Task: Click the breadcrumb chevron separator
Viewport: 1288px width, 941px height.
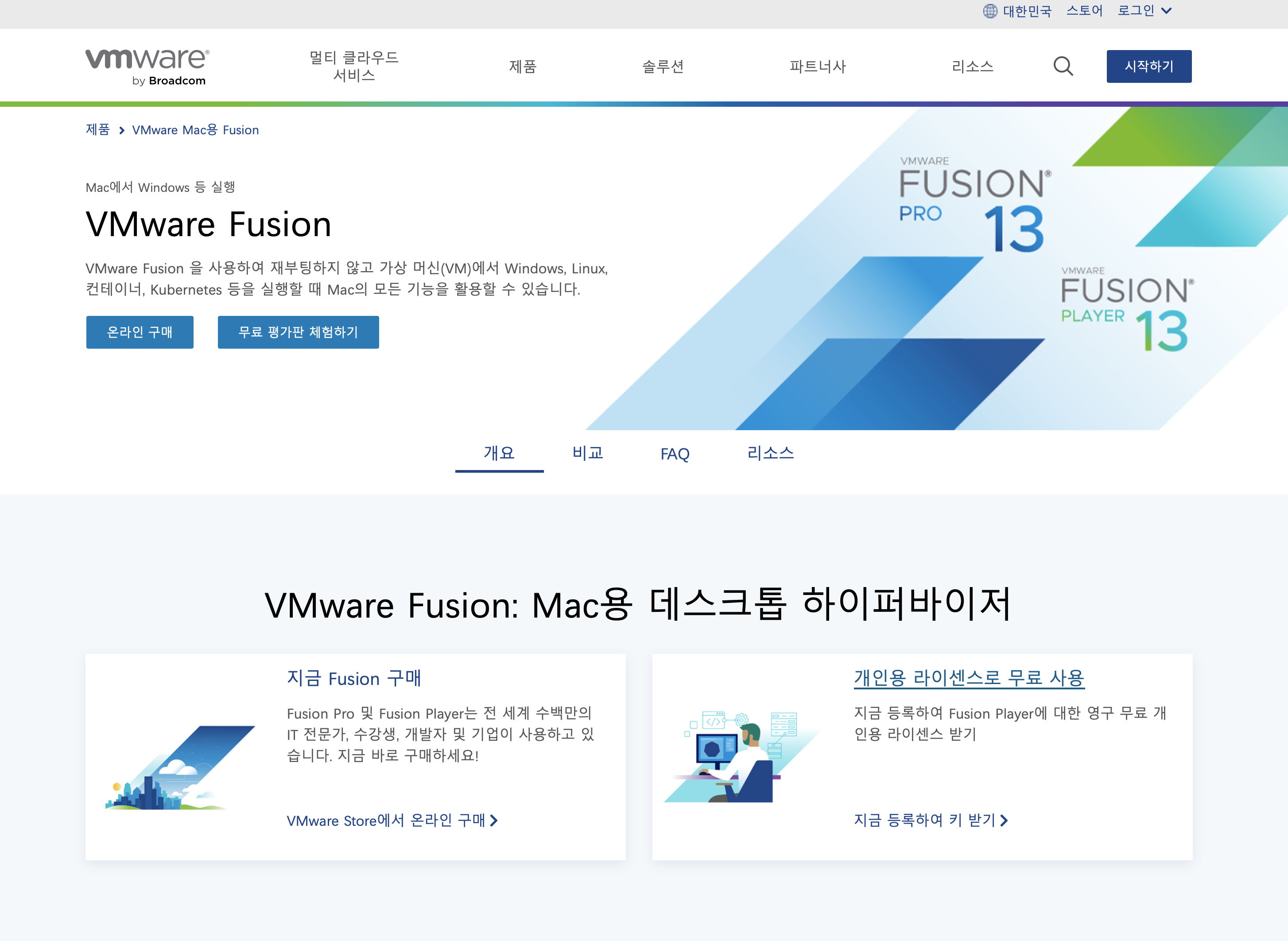Action: click(x=121, y=130)
